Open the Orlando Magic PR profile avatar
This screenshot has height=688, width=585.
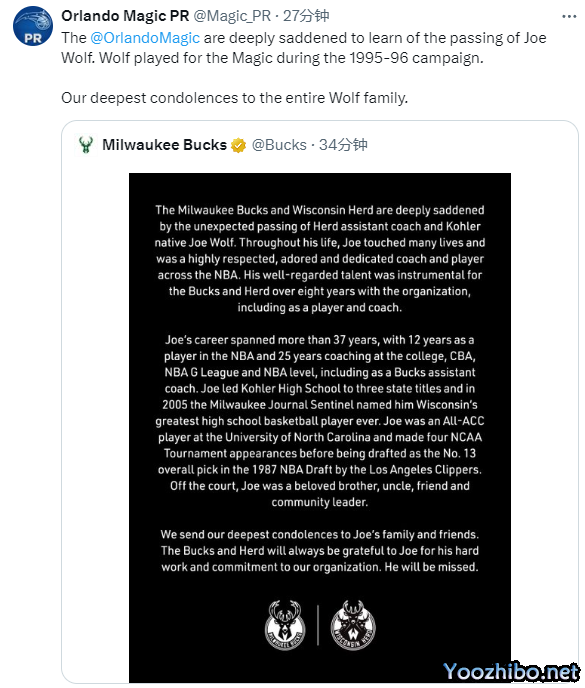[x=33, y=26]
